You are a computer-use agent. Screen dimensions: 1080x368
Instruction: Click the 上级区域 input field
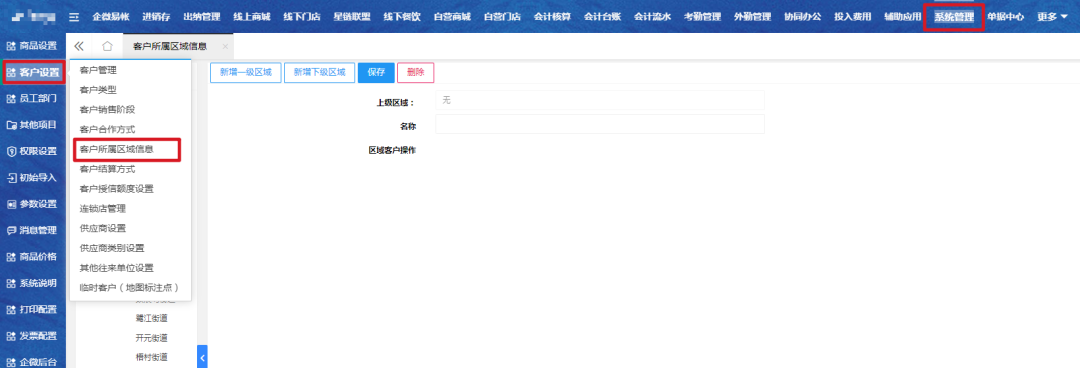pos(600,101)
